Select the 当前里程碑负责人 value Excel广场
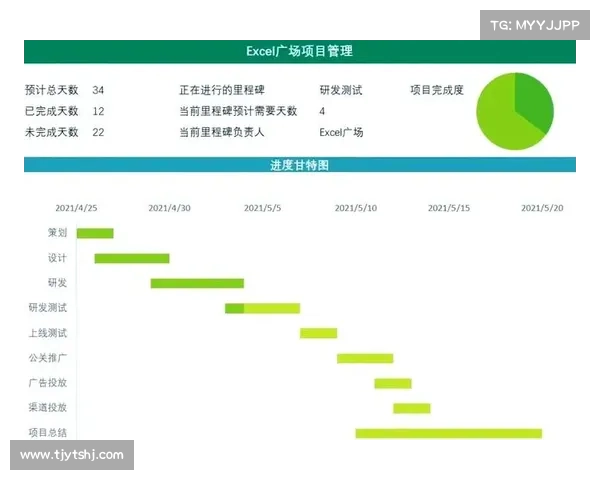This screenshot has height=480, width=600. [341, 132]
